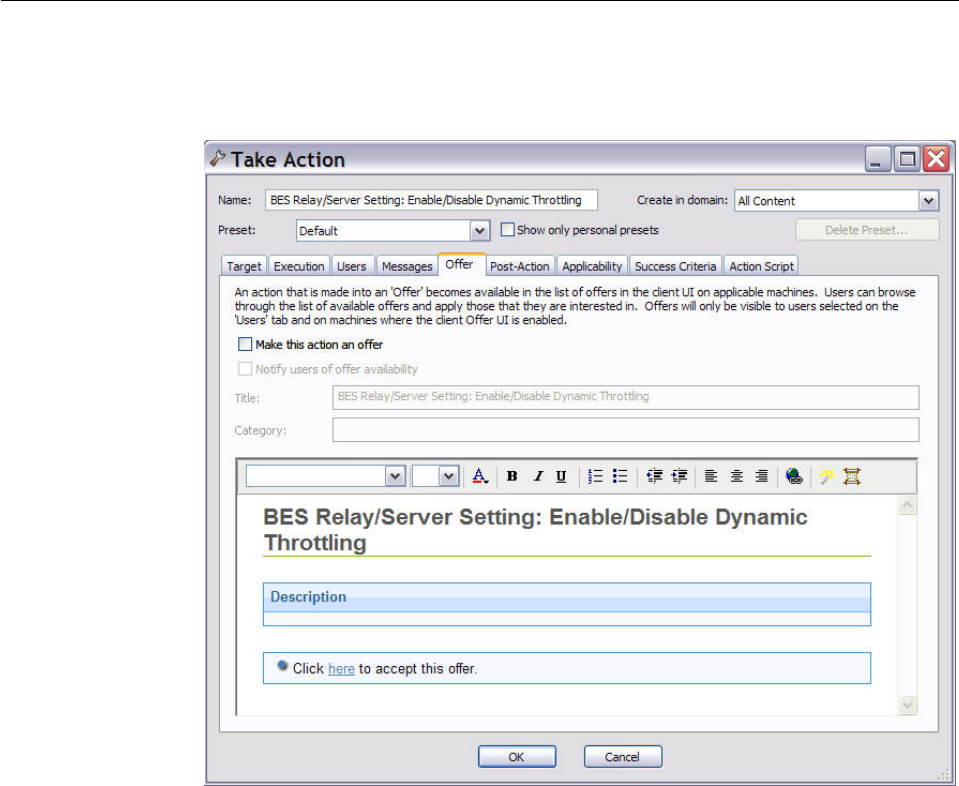Maximize the Take Action window
959x786 pixels.
click(907, 159)
